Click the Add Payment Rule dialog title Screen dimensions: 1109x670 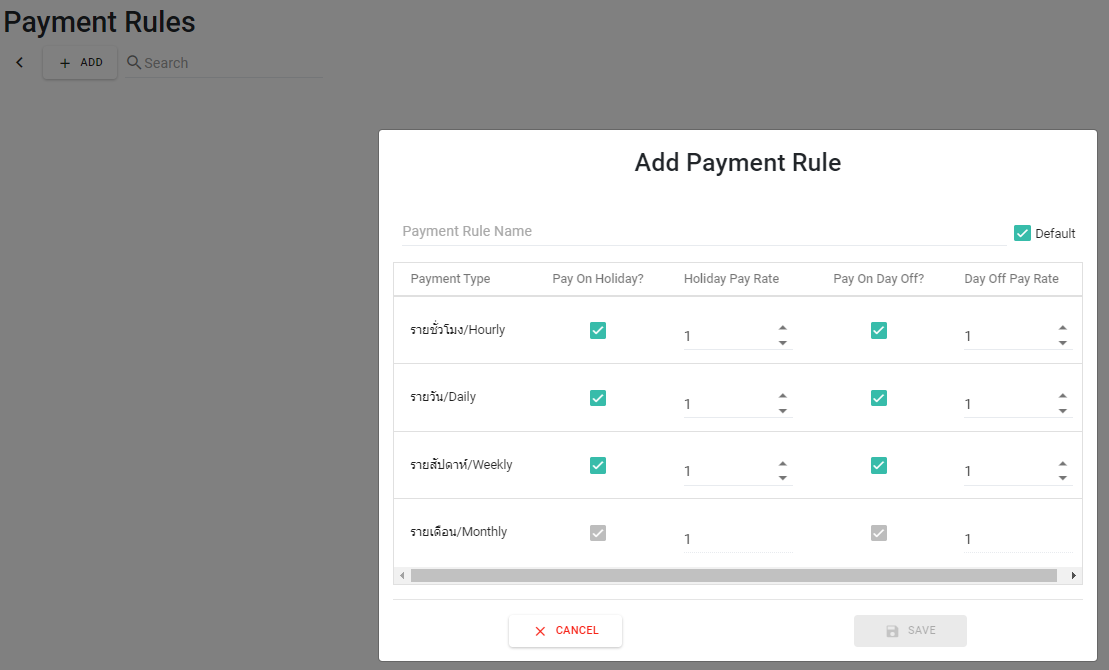pos(738,163)
